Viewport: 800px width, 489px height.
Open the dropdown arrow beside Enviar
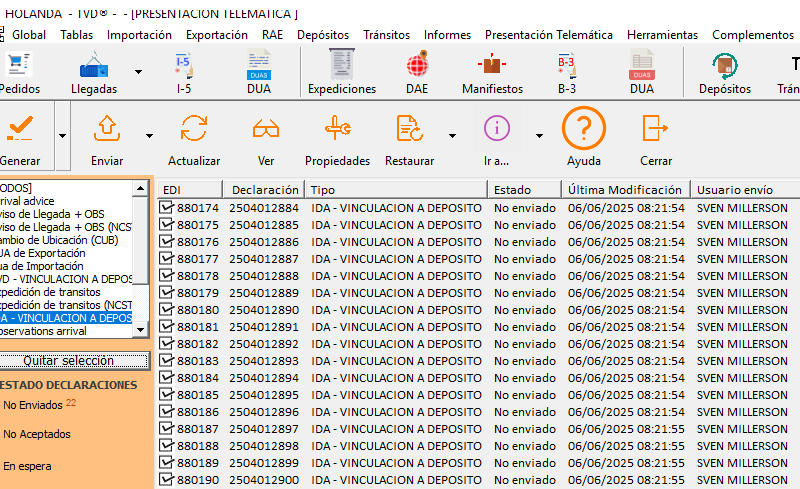pyautogui.click(x=150, y=136)
